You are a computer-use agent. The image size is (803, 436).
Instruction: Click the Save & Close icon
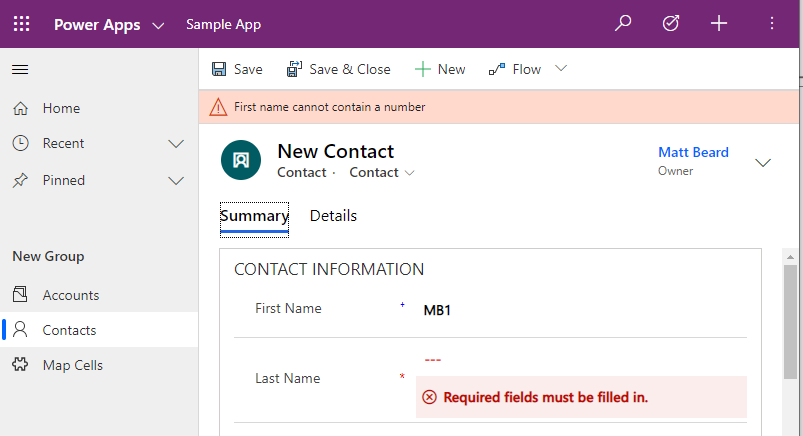click(294, 69)
